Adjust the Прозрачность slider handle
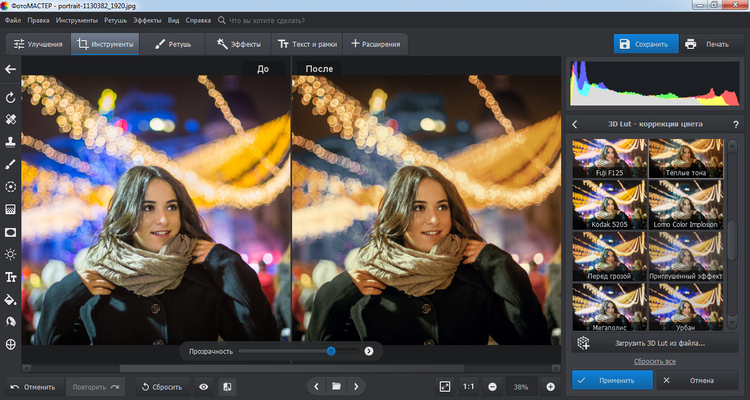The width and height of the screenshot is (750, 400). click(331, 351)
